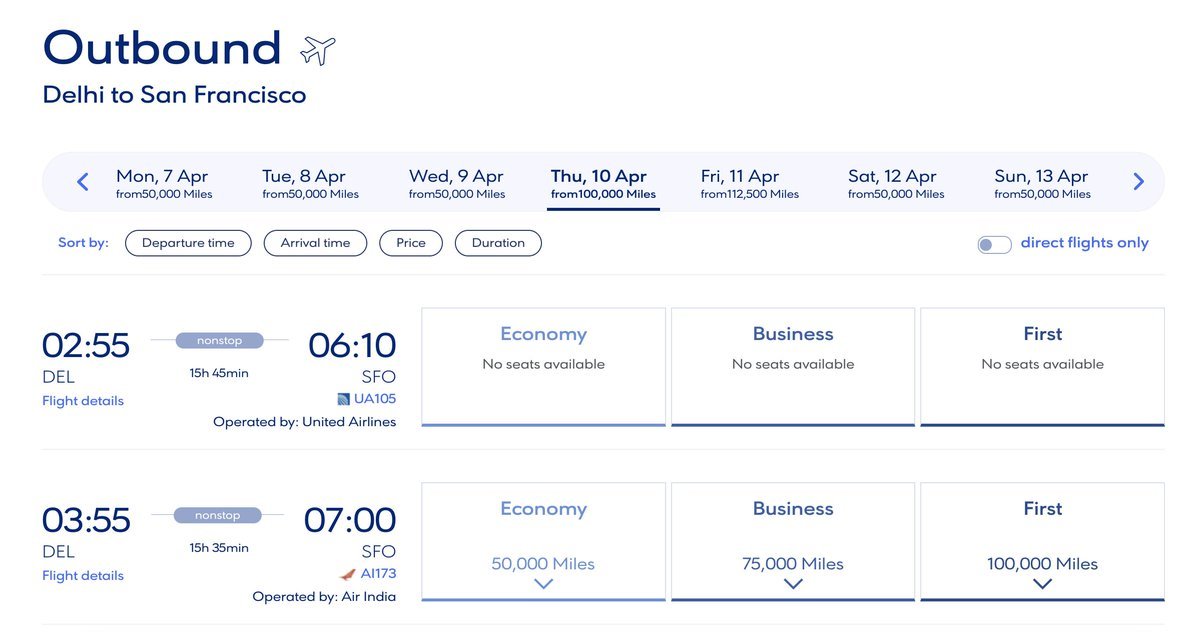Go to previous dates with left arrow
The width and height of the screenshot is (1200, 632).
coord(83,182)
